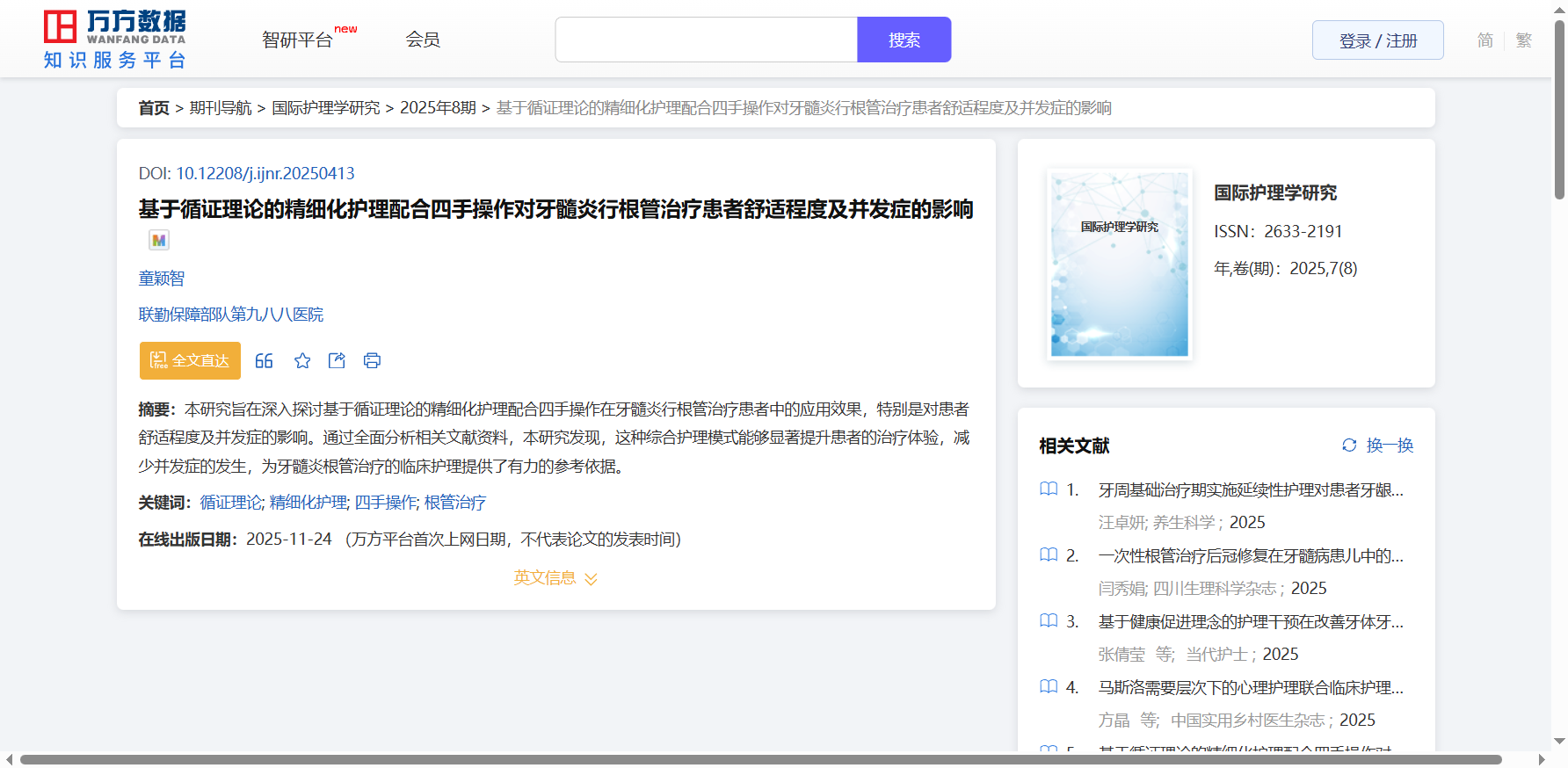Click the print icon

[372, 361]
